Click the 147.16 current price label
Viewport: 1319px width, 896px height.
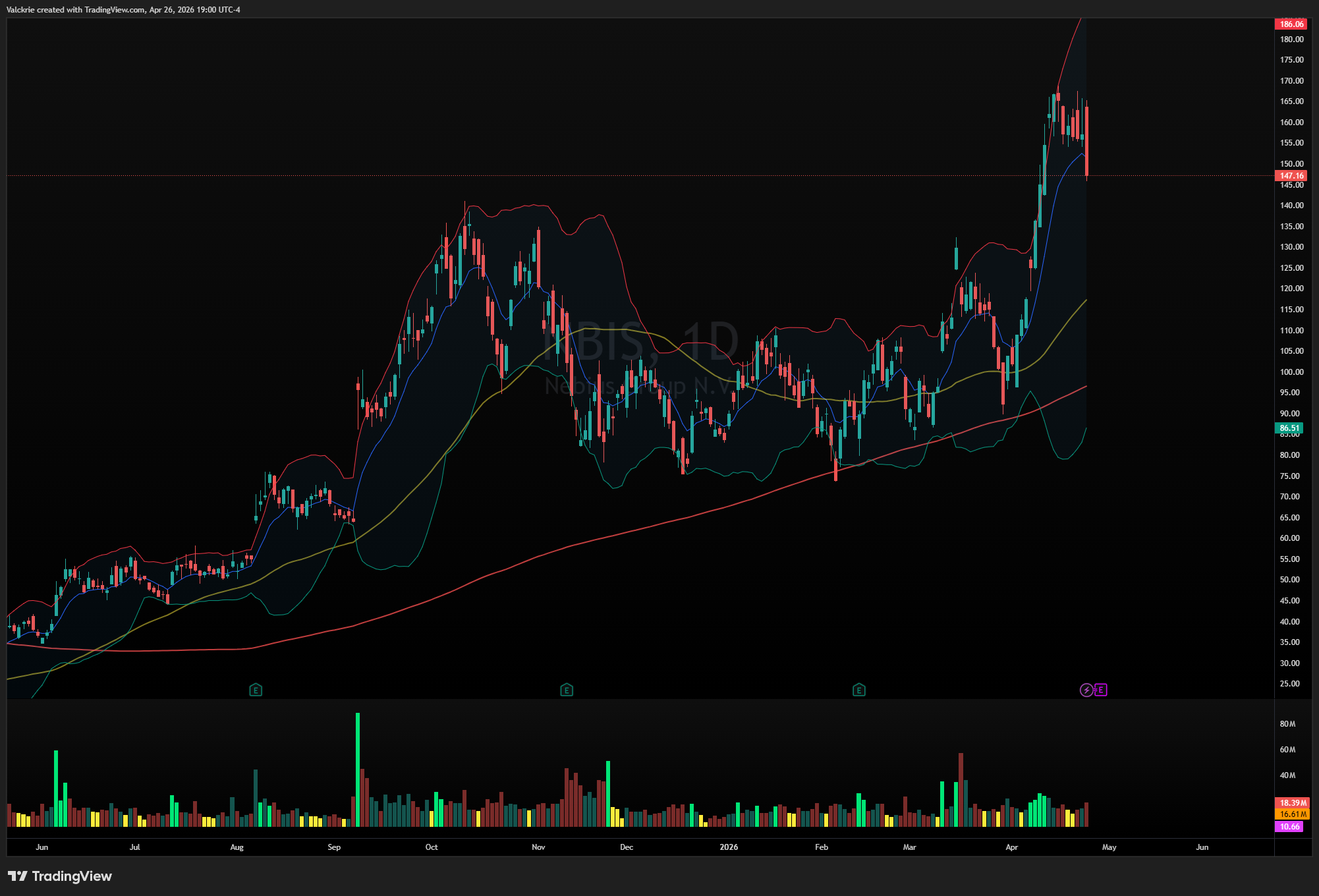pos(1291,176)
